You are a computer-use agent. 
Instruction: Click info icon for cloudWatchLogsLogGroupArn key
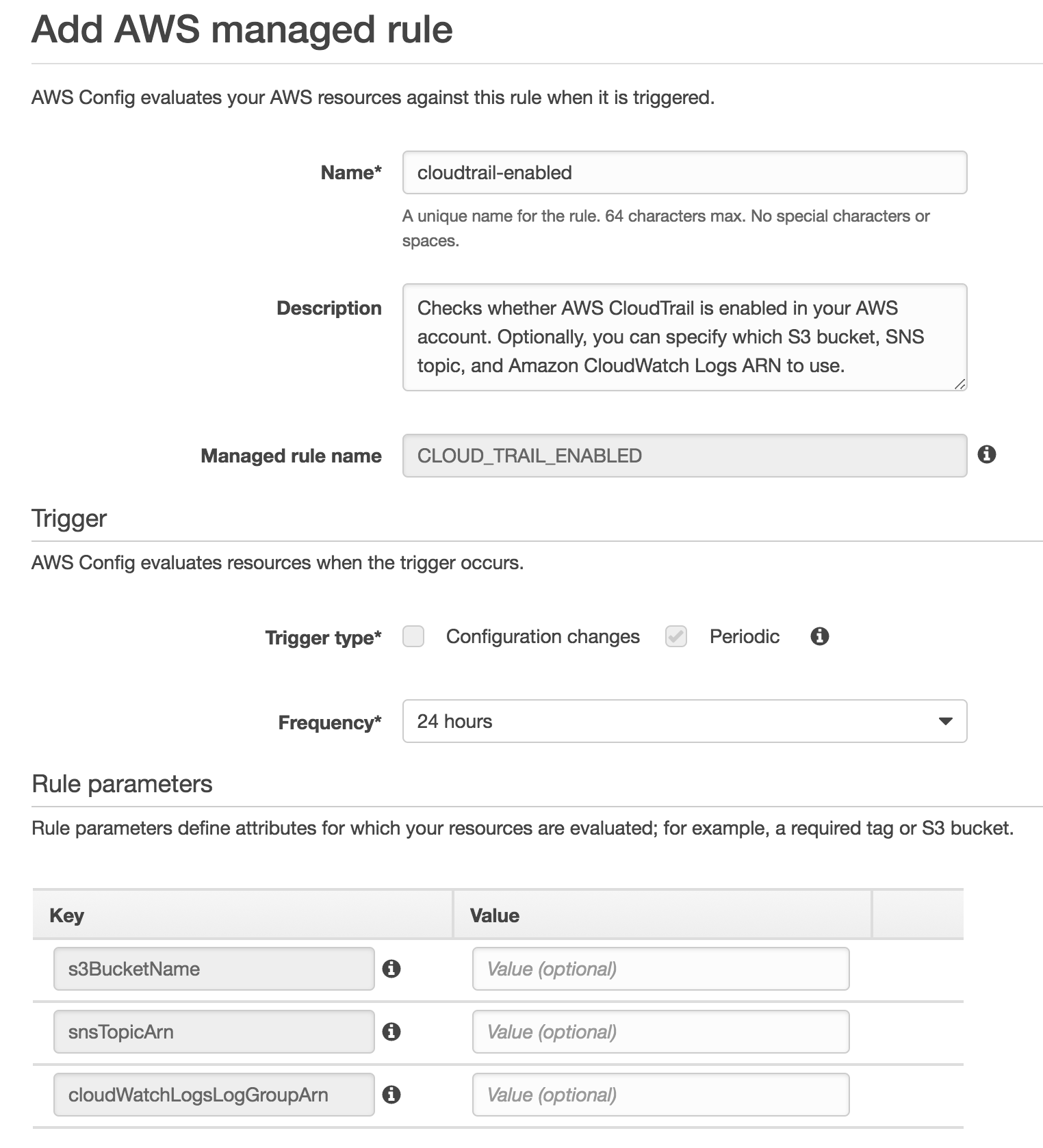pos(391,1095)
